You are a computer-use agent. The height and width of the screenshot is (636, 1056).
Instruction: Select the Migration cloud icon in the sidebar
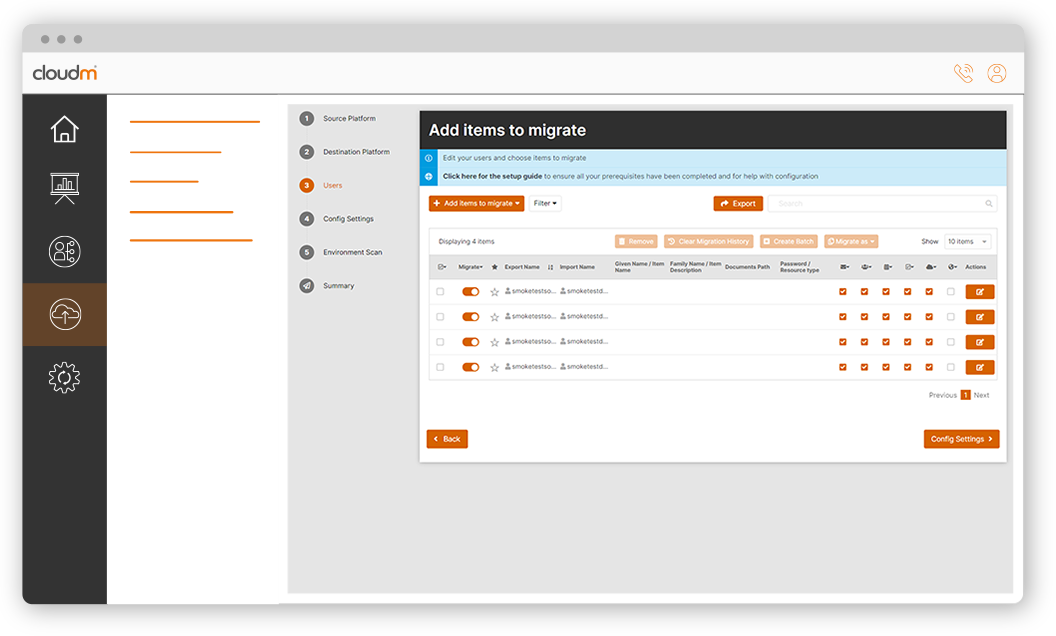pyautogui.click(x=64, y=314)
